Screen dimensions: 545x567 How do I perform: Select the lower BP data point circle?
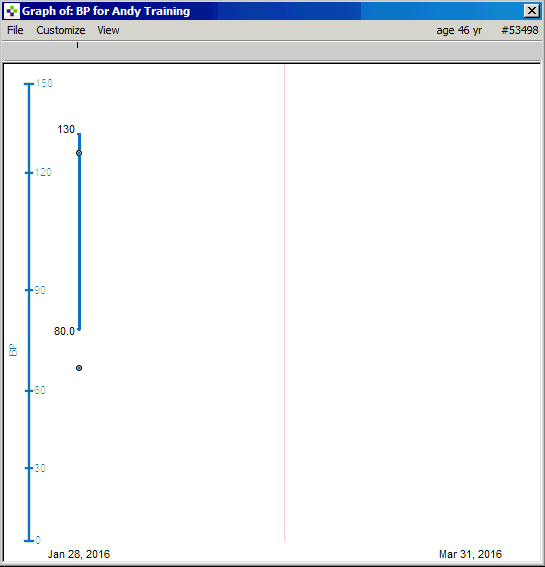[79, 368]
